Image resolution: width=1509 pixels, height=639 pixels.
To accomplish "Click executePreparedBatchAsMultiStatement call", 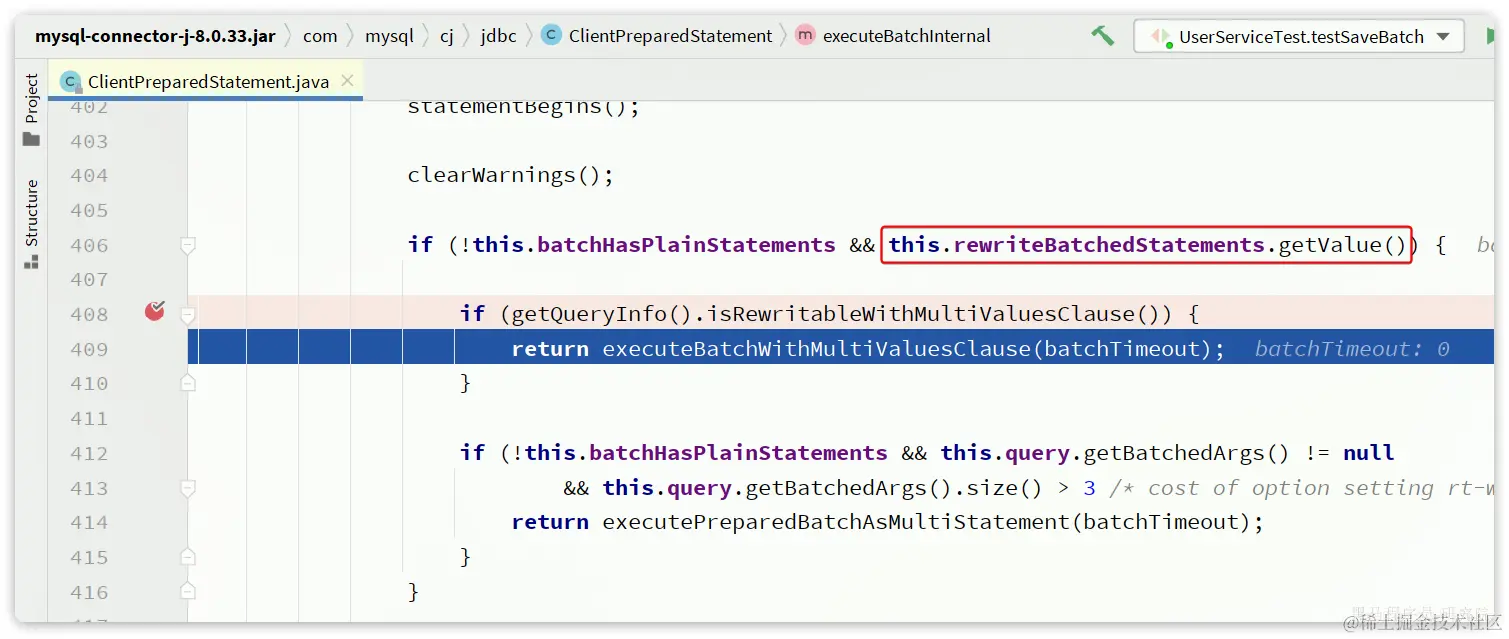I will coord(835,522).
